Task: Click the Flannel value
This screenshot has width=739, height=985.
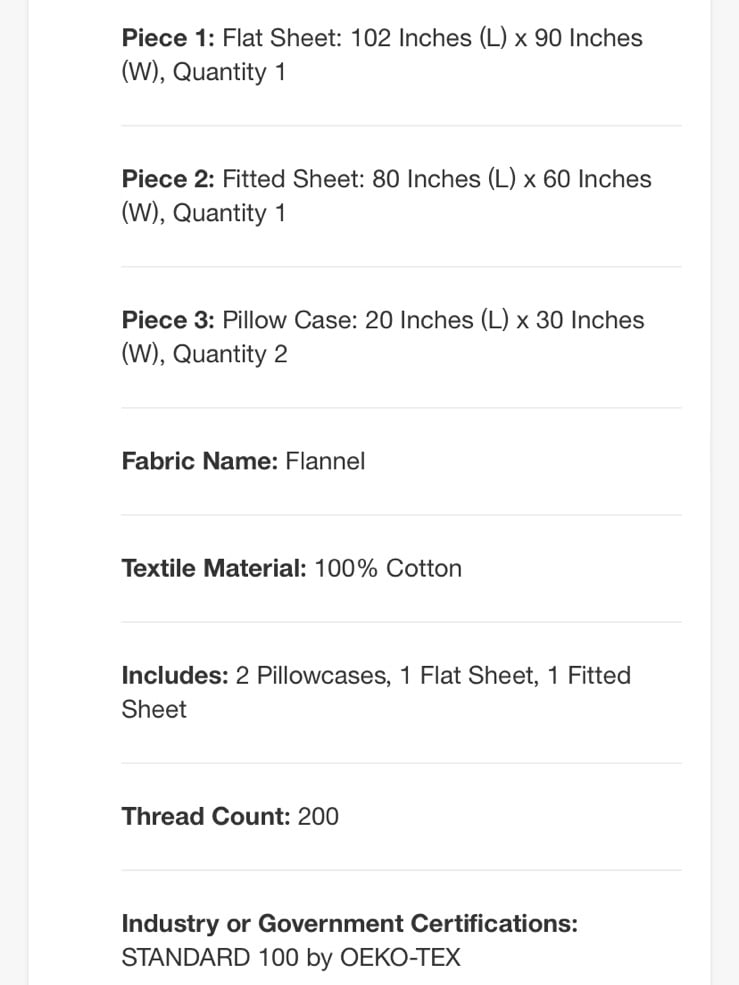Action: click(x=325, y=461)
